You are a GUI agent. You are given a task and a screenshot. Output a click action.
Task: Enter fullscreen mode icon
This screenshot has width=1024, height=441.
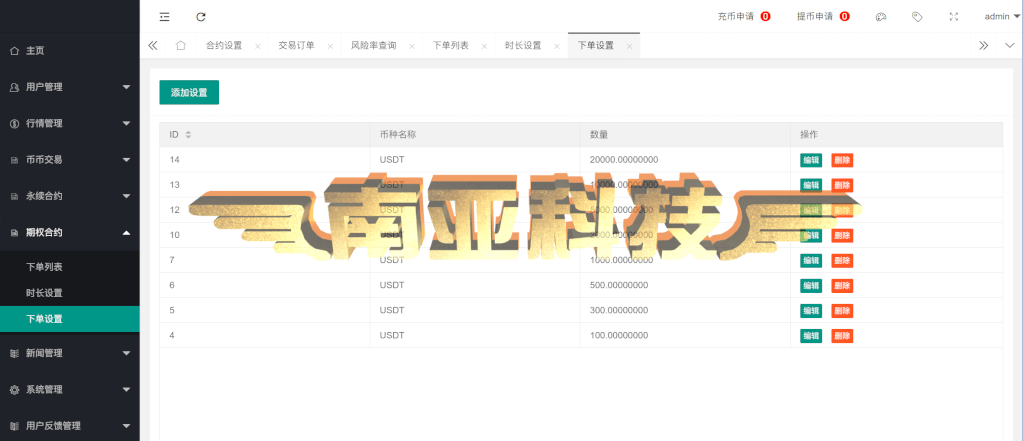pyautogui.click(x=953, y=17)
